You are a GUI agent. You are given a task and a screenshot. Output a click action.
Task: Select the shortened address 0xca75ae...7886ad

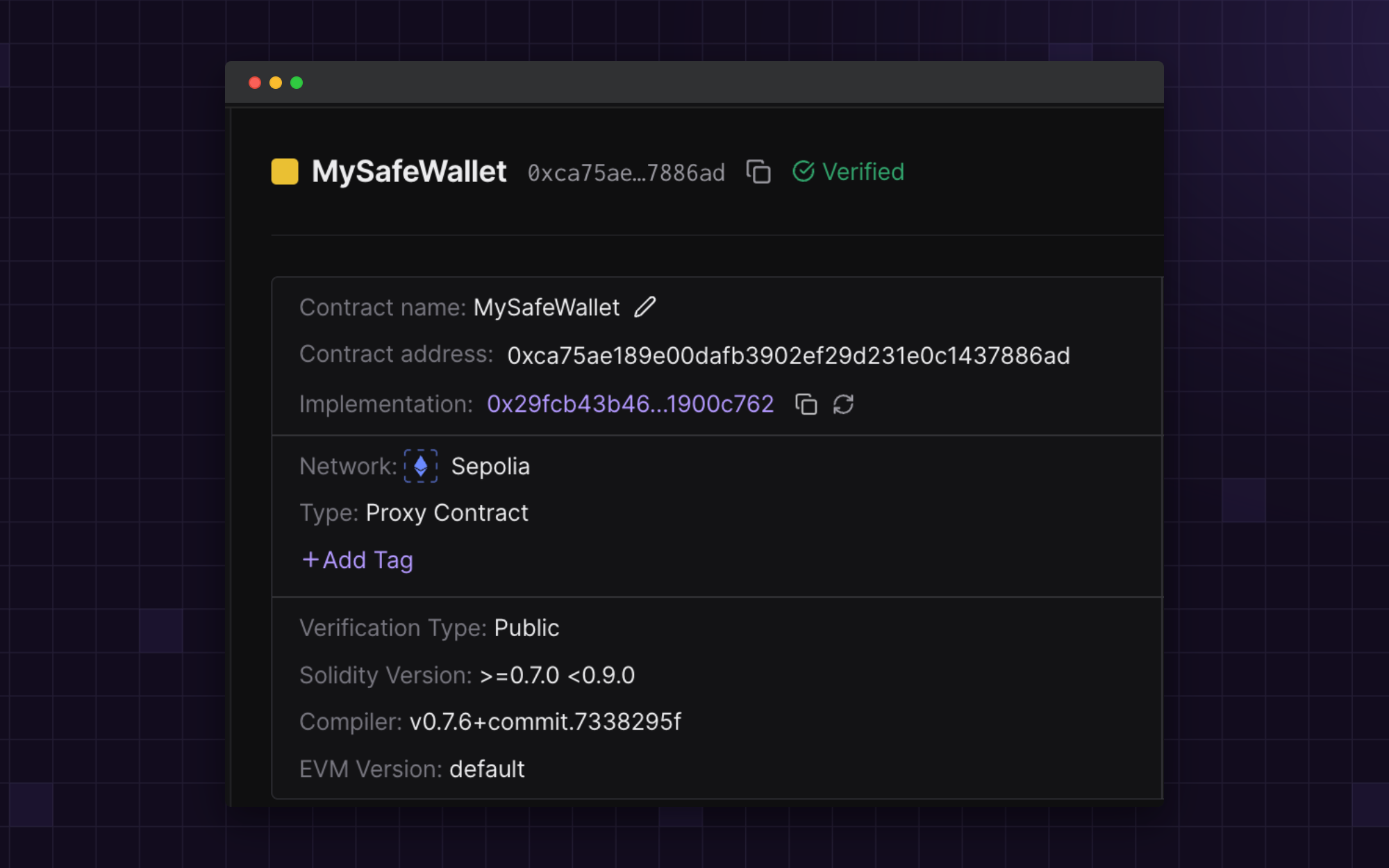click(626, 173)
